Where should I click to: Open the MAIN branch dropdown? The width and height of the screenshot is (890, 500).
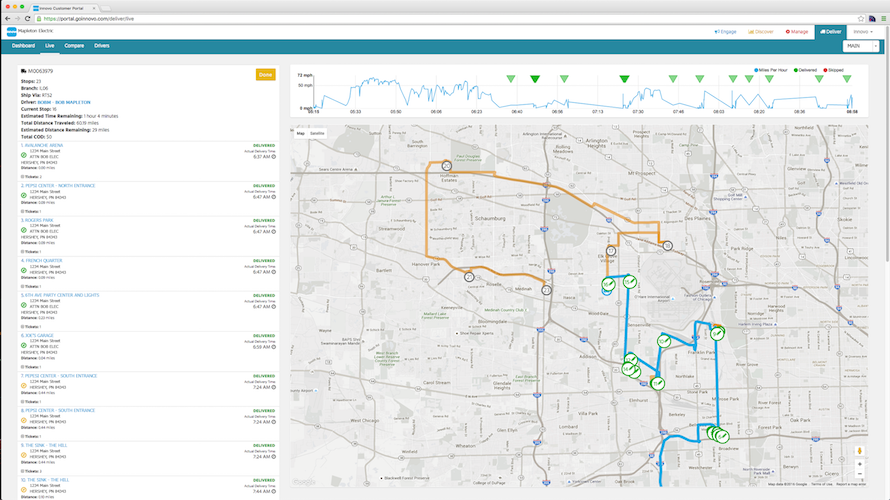coord(860,46)
